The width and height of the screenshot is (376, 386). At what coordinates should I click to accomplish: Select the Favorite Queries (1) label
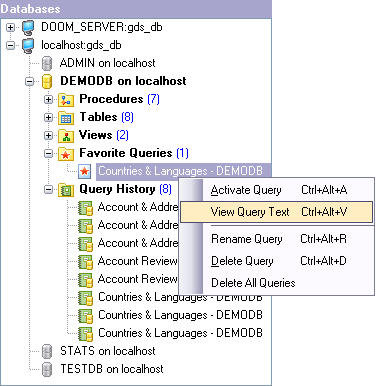[x=134, y=153]
